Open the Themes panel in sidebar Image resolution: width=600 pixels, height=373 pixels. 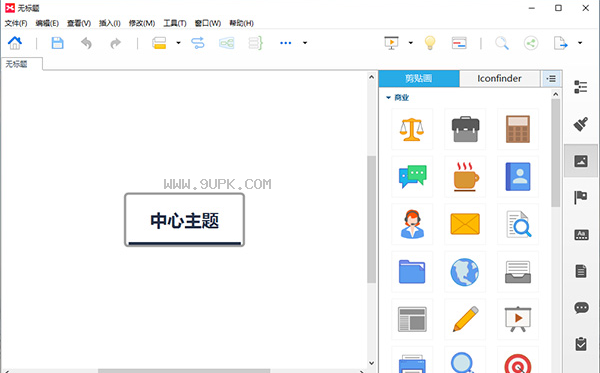581,235
